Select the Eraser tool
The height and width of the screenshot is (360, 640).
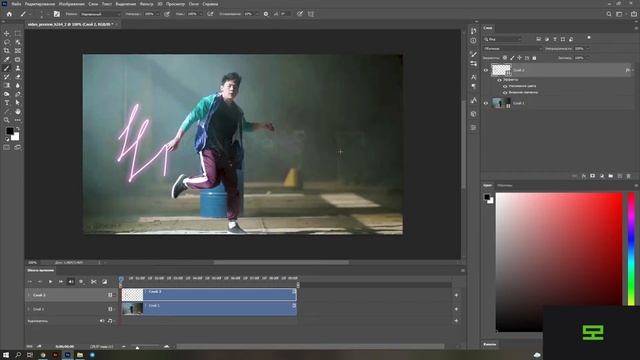pos(18,77)
